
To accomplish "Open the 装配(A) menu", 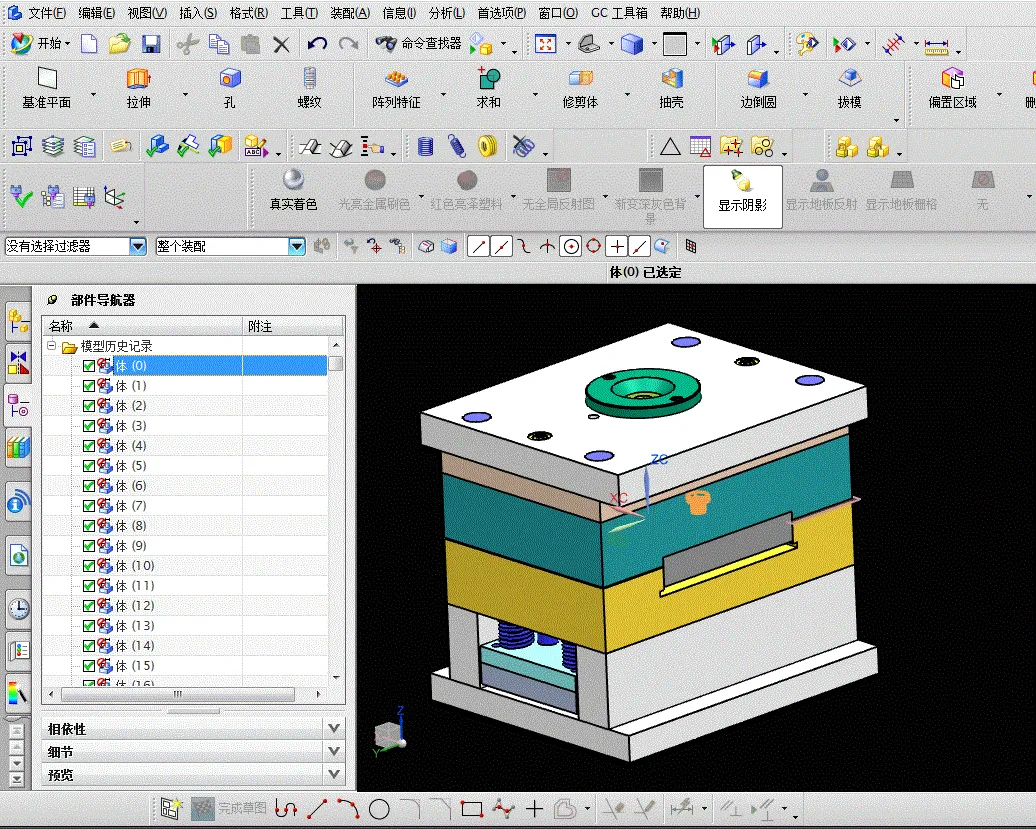I will 349,13.
